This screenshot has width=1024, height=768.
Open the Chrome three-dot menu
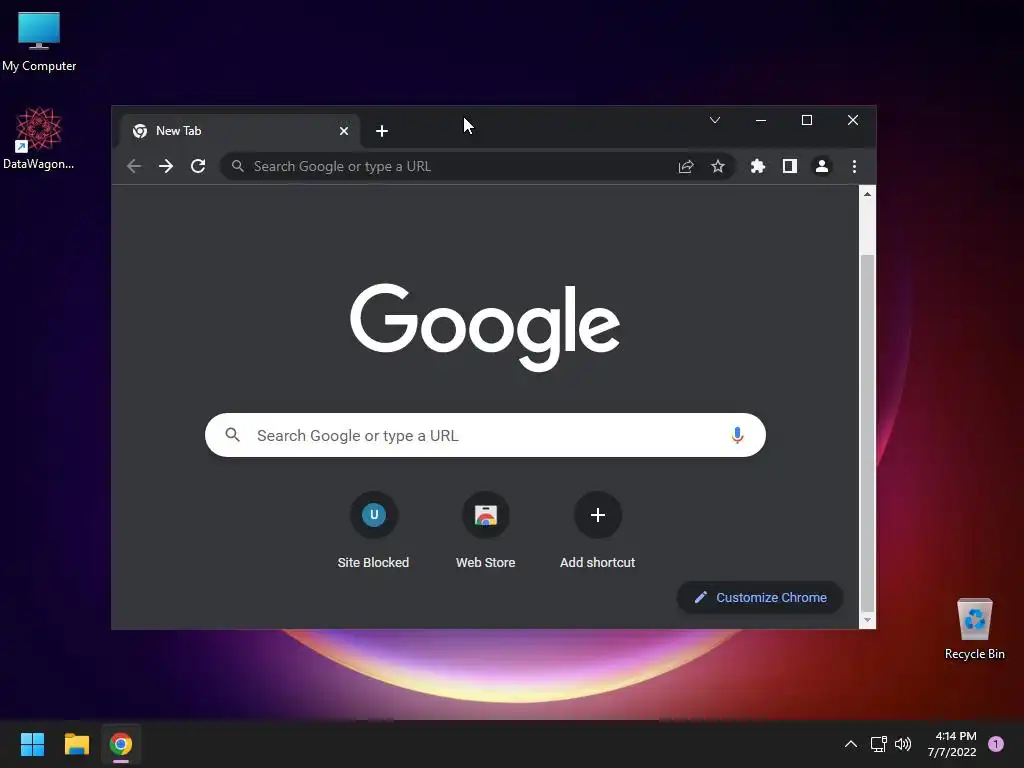click(854, 167)
